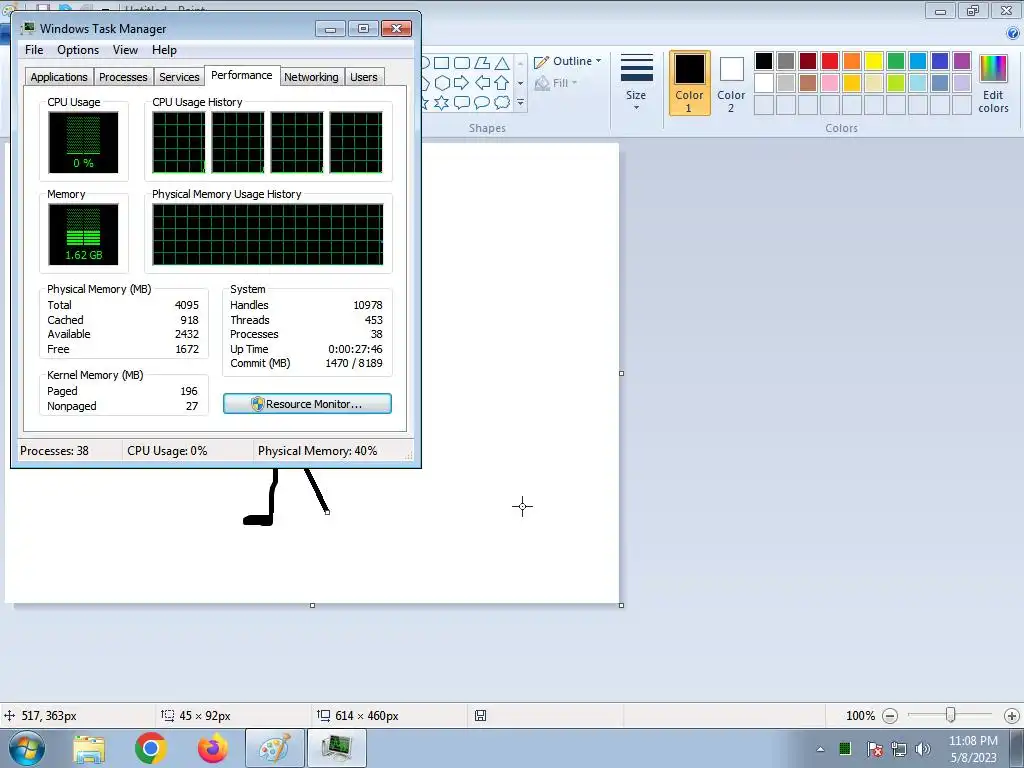Viewport: 1024px width, 768px height.
Task: Open the Outline dropdown in Paint
Action: pyautogui.click(x=568, y=61)
